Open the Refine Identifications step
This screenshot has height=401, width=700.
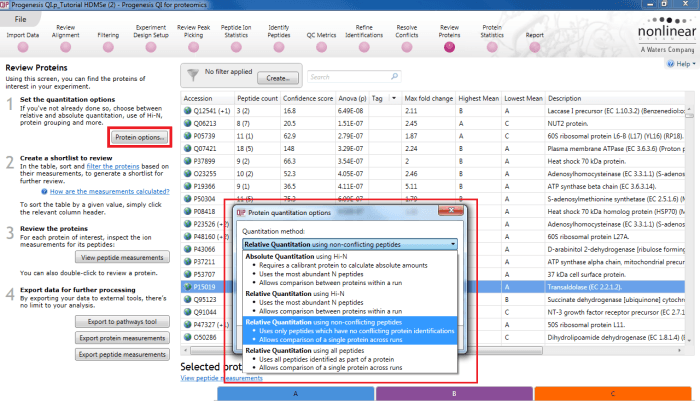[x=364, y=47]
